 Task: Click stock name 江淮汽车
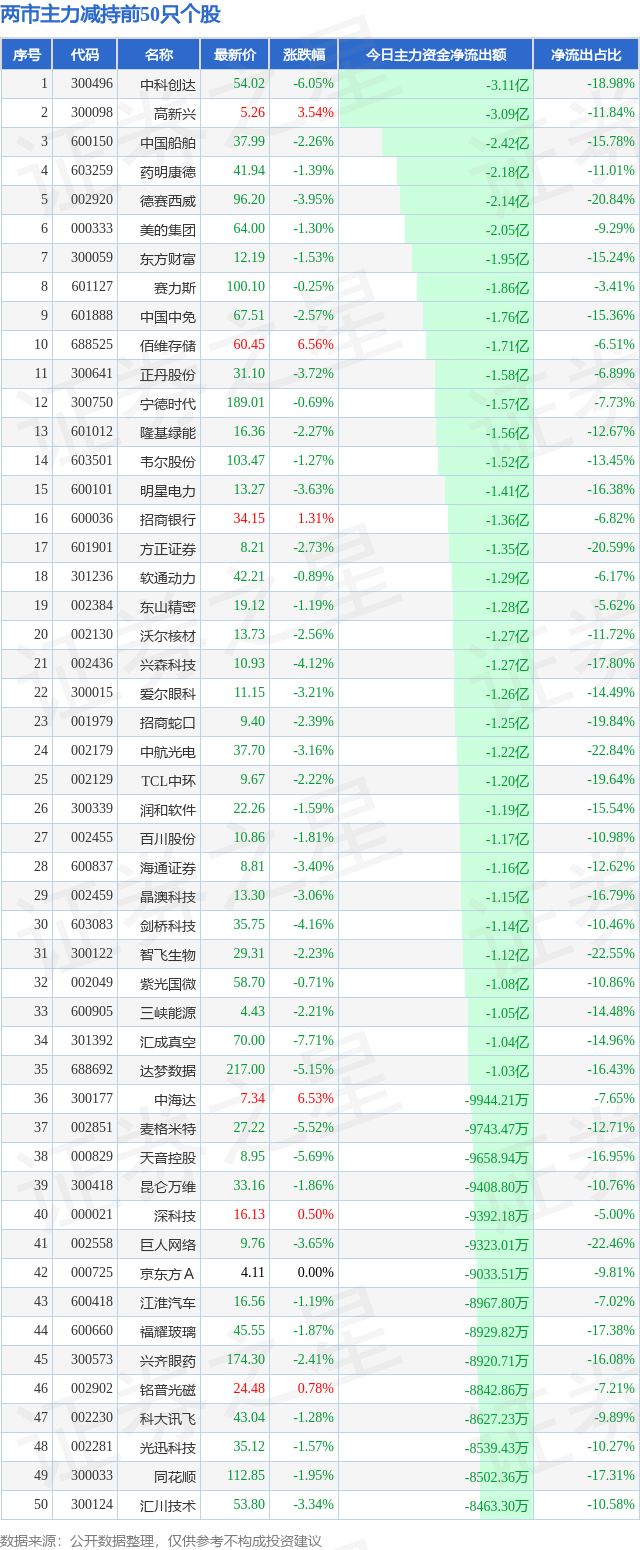click(x=168, y=1302)
